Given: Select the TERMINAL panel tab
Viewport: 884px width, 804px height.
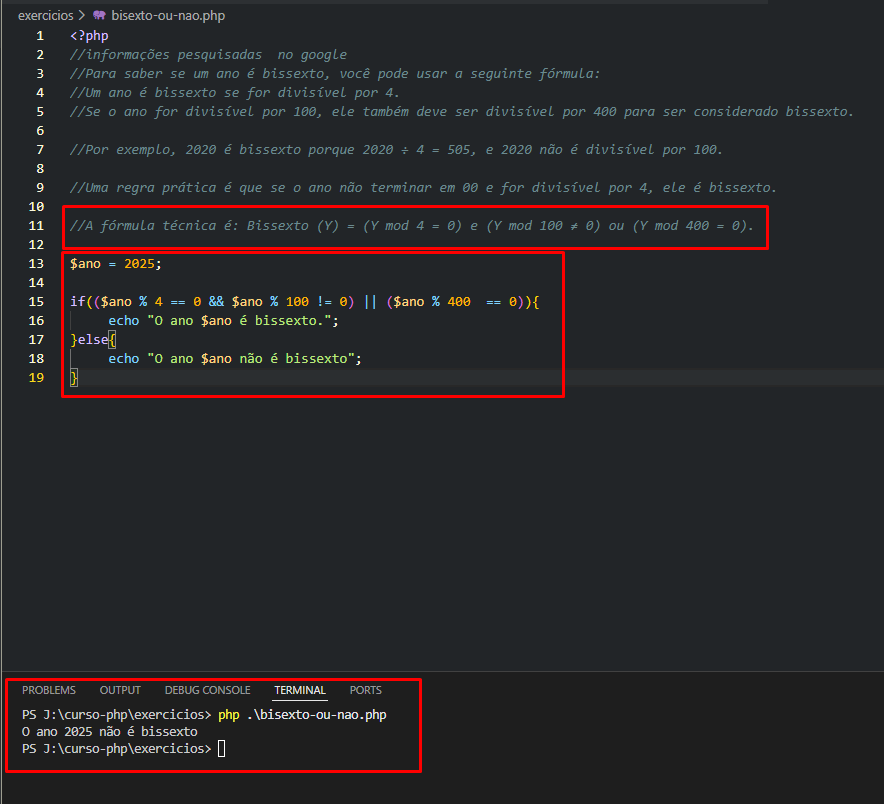Looking at the screenshot, I should [300, 690].
